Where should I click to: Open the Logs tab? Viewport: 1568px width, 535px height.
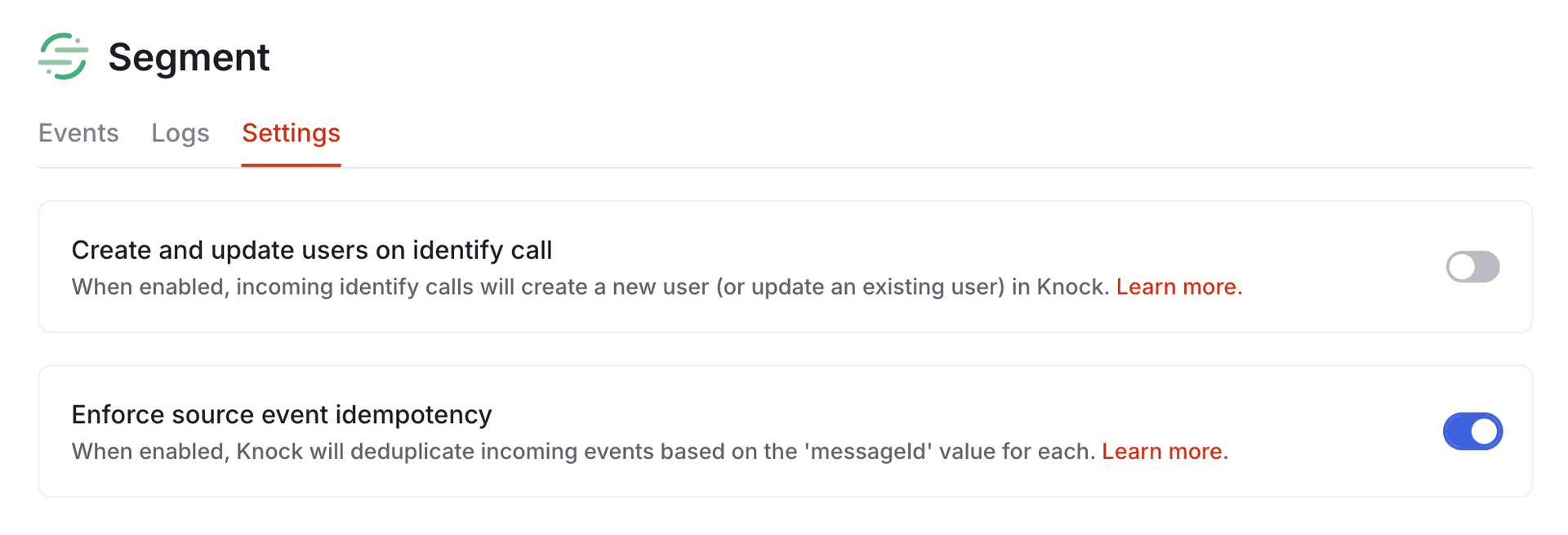180,132
